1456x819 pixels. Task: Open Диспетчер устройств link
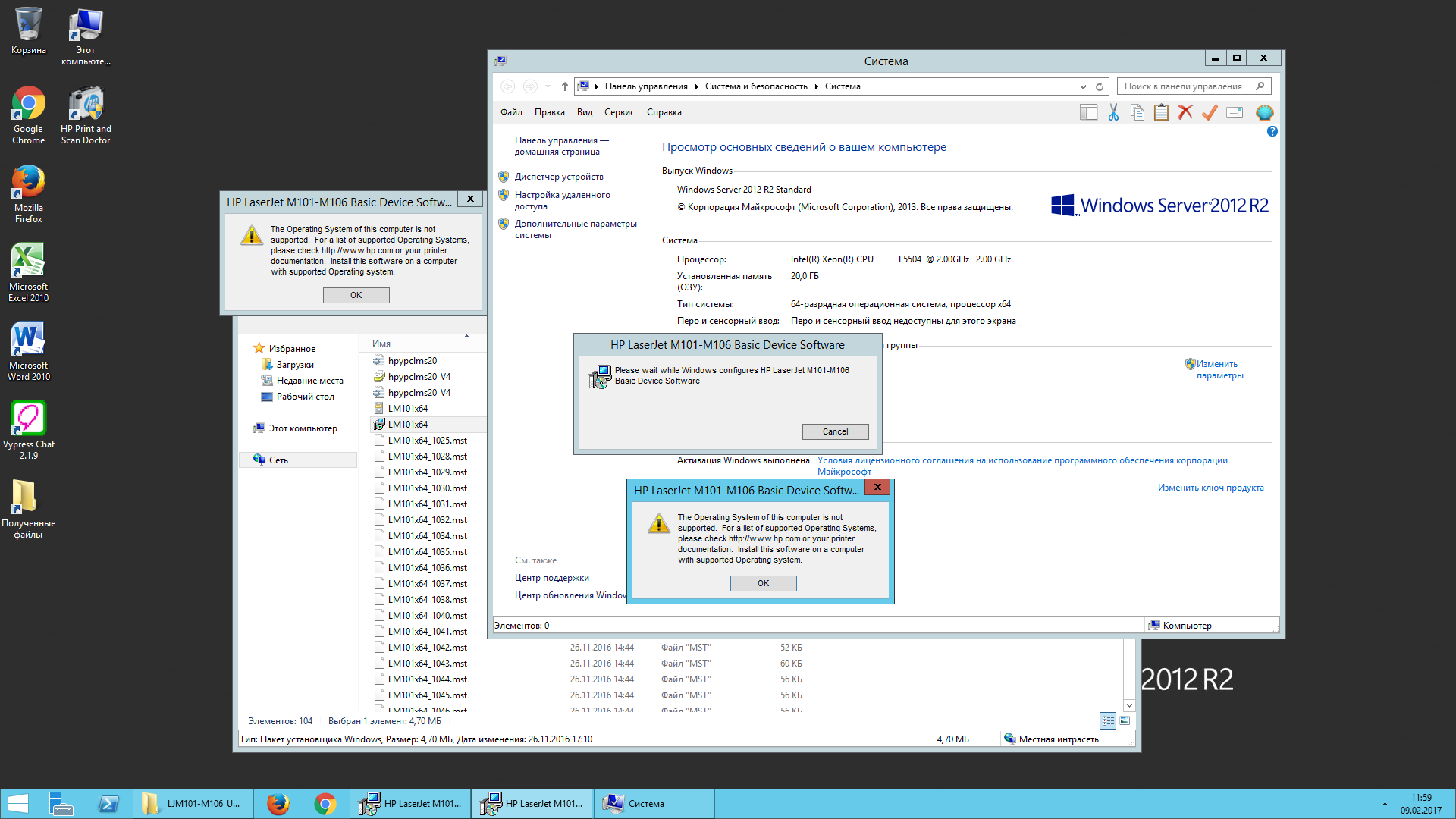(559, 177)
